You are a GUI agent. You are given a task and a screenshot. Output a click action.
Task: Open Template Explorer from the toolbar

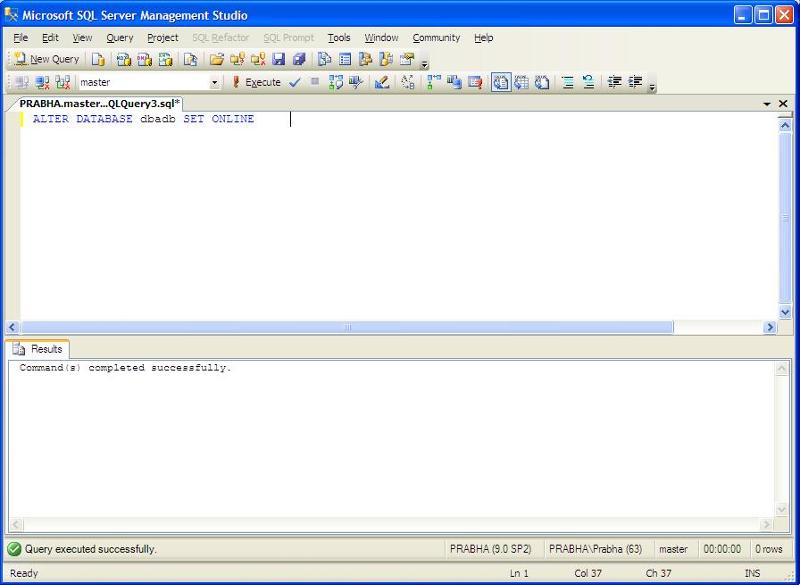(386, 60)
